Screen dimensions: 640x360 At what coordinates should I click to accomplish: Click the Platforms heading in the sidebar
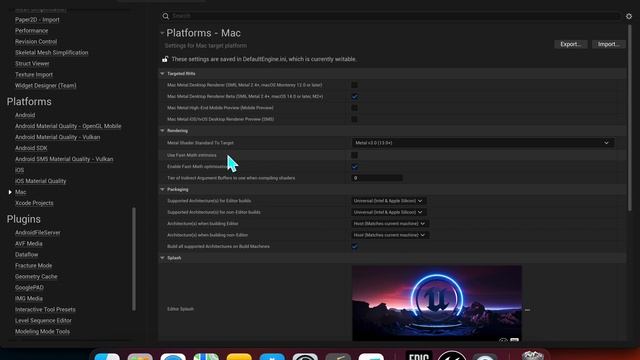click(29, 102)
